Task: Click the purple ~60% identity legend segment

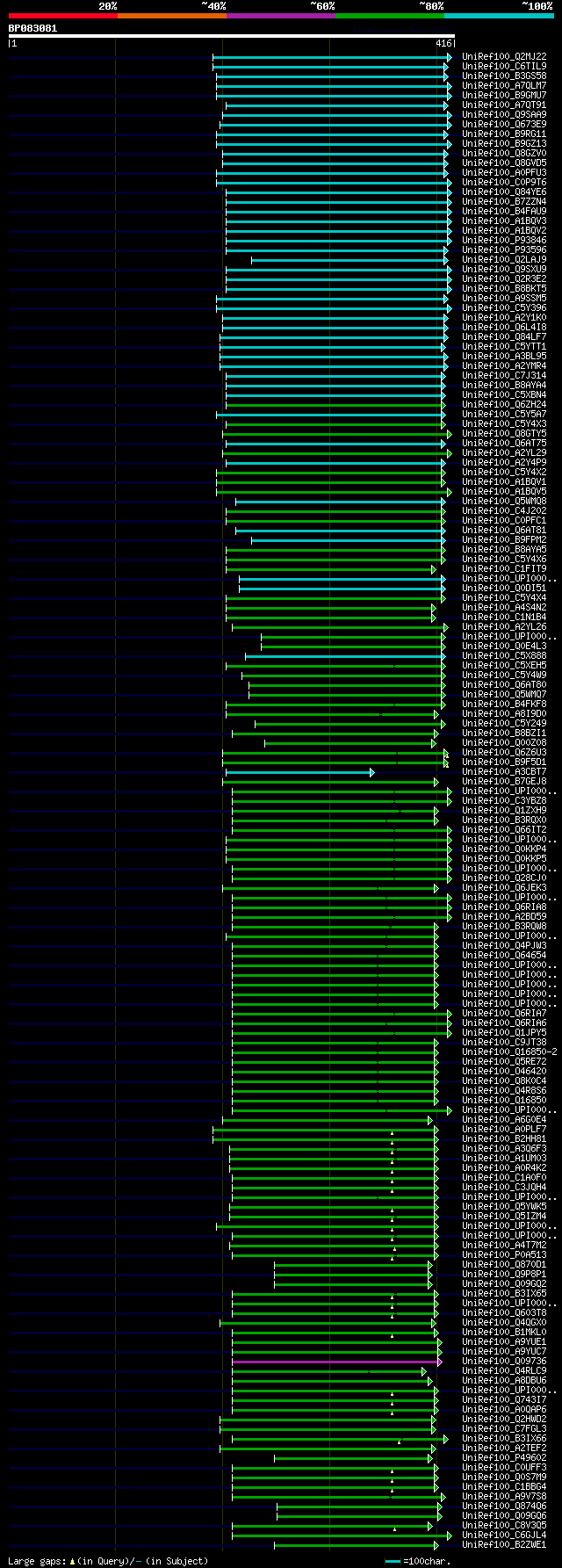Action: tap(280, 16)
